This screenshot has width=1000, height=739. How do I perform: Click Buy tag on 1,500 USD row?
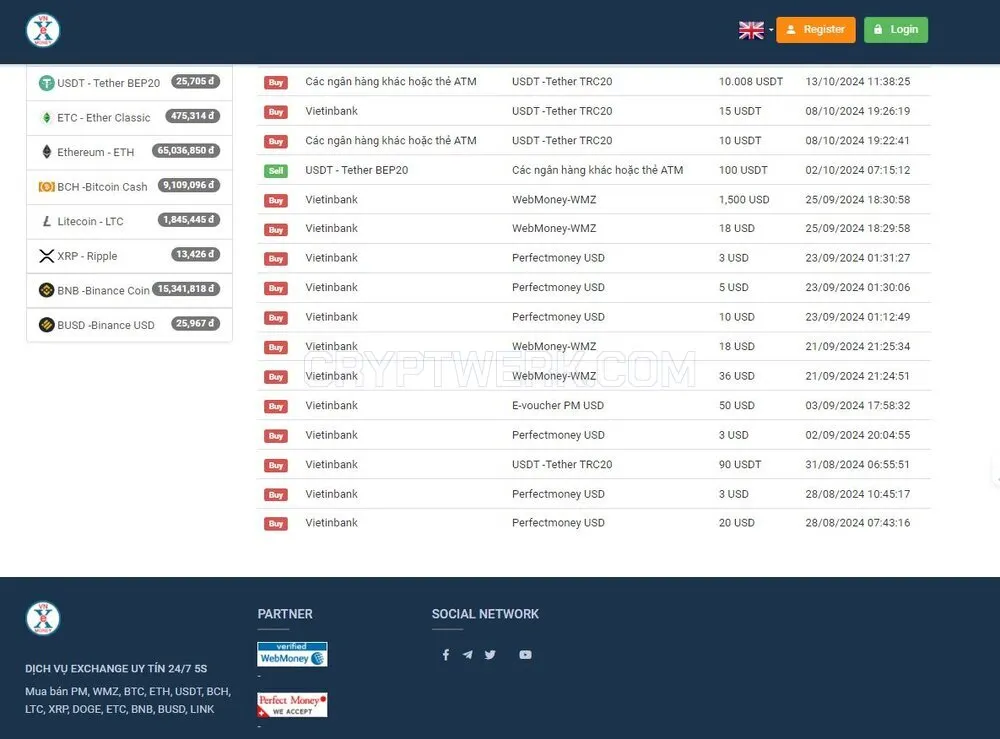tap(276, 200)
